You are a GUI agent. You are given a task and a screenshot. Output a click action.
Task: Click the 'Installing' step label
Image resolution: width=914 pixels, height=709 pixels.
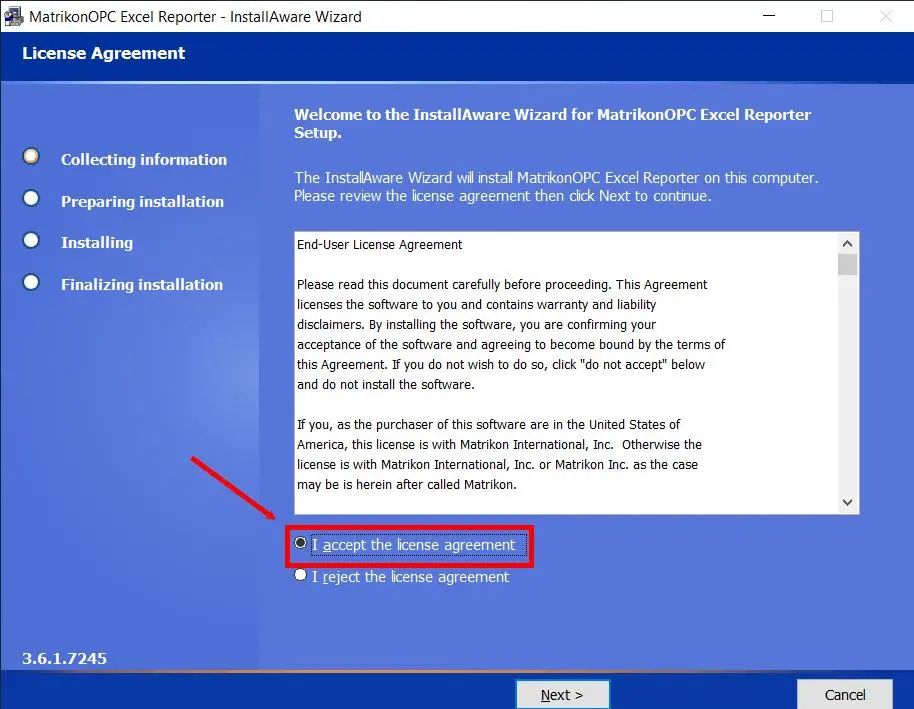[x=97, y=243]
